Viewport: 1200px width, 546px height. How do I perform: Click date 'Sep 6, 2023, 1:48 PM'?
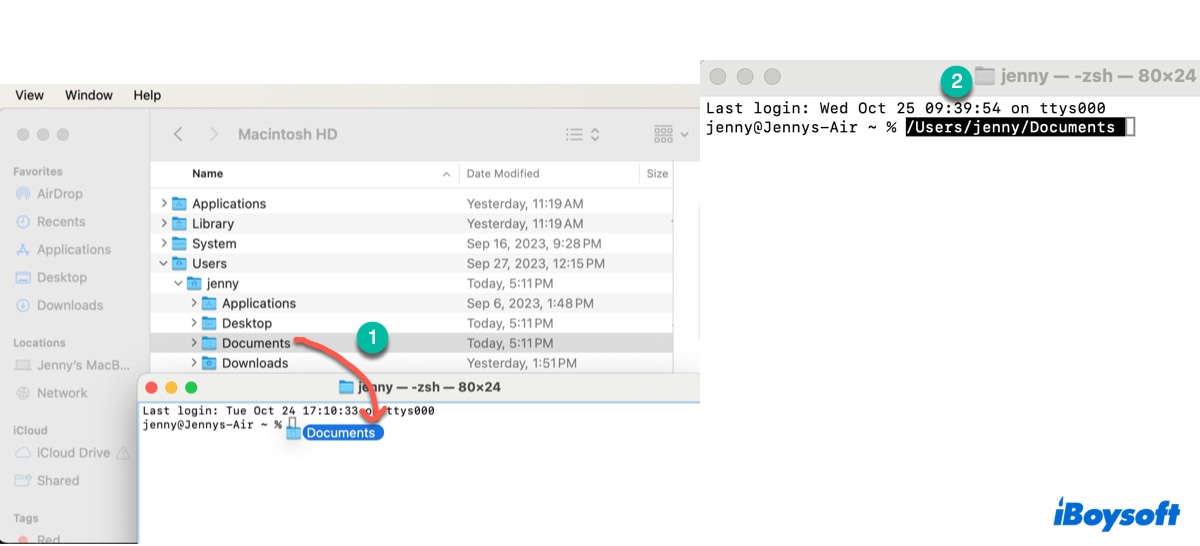click(531, 303)
